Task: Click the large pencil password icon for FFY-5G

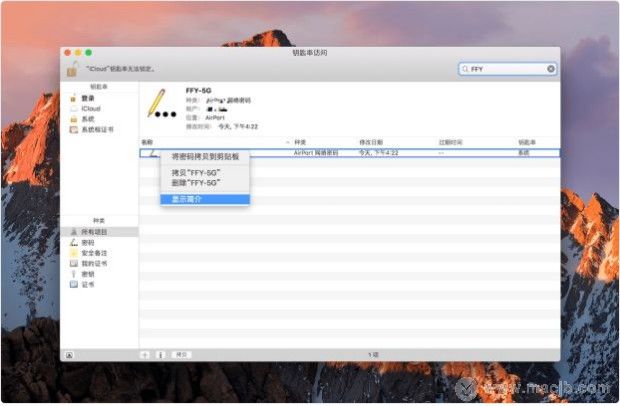Action: [x=161, y=104]
